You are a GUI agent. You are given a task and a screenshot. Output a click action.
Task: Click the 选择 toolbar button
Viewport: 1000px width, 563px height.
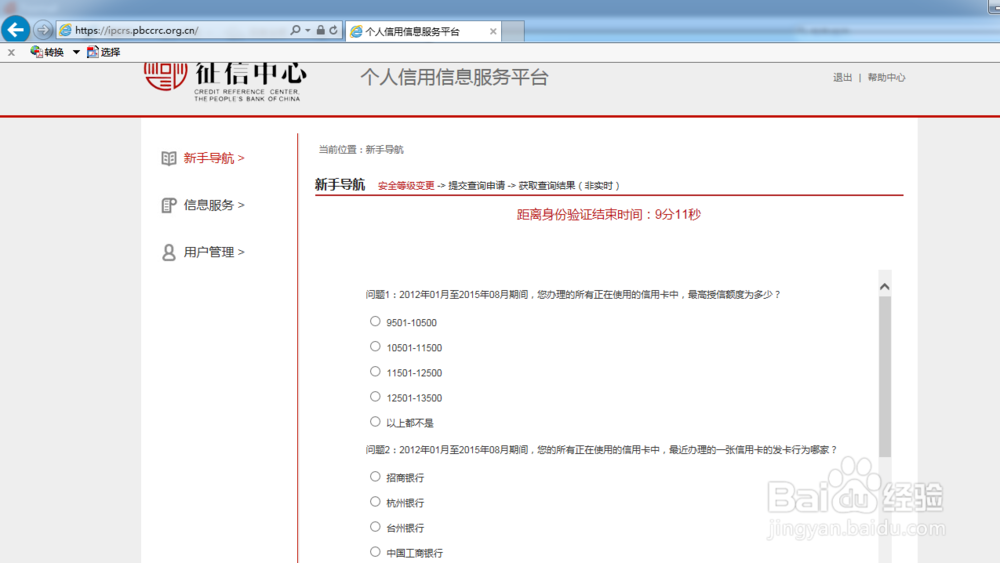coord(103,52)
